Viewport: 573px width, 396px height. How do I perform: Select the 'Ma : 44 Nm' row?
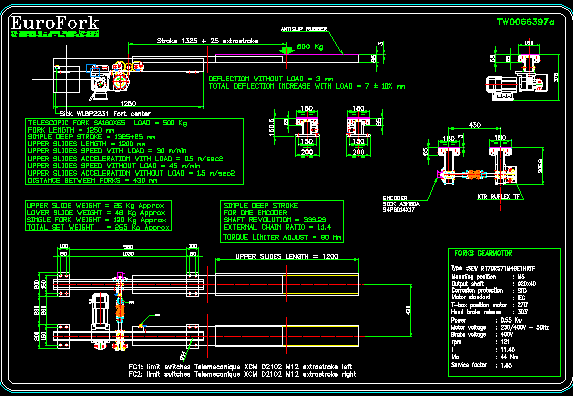pos(485,357)
